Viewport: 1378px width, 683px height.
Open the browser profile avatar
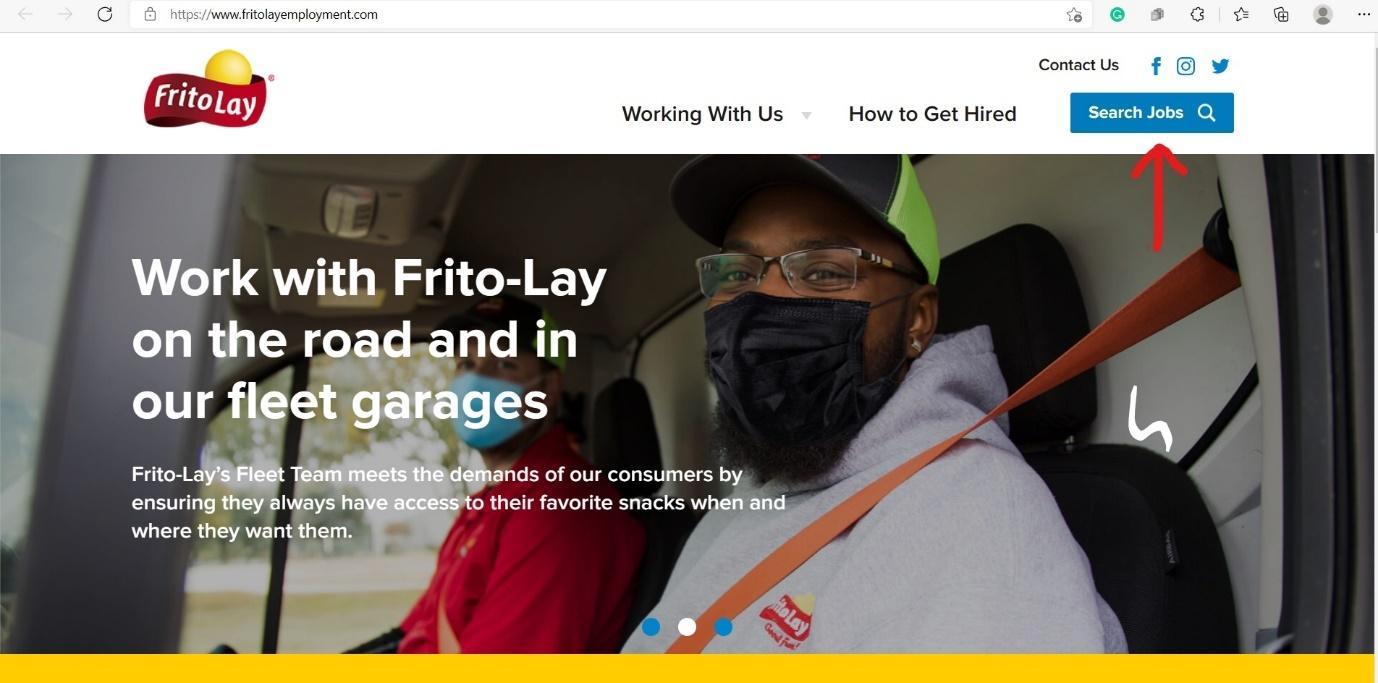pyautogui.click(x=1323, y=14)
